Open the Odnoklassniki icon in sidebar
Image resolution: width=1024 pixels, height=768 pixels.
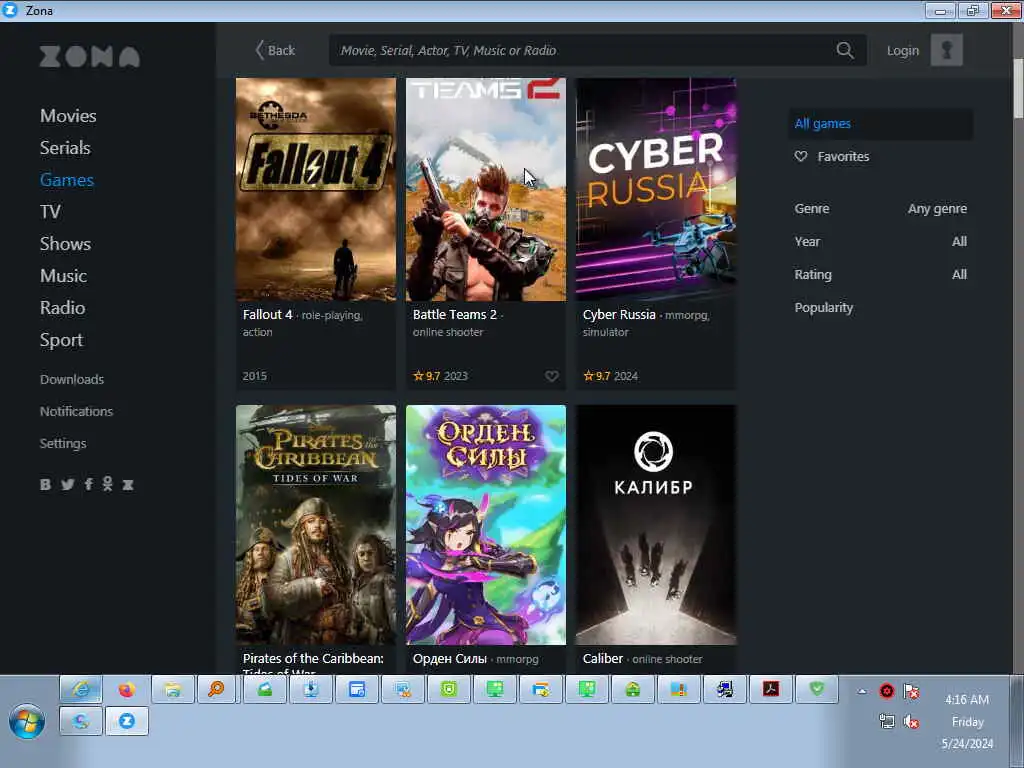(108, 484)
